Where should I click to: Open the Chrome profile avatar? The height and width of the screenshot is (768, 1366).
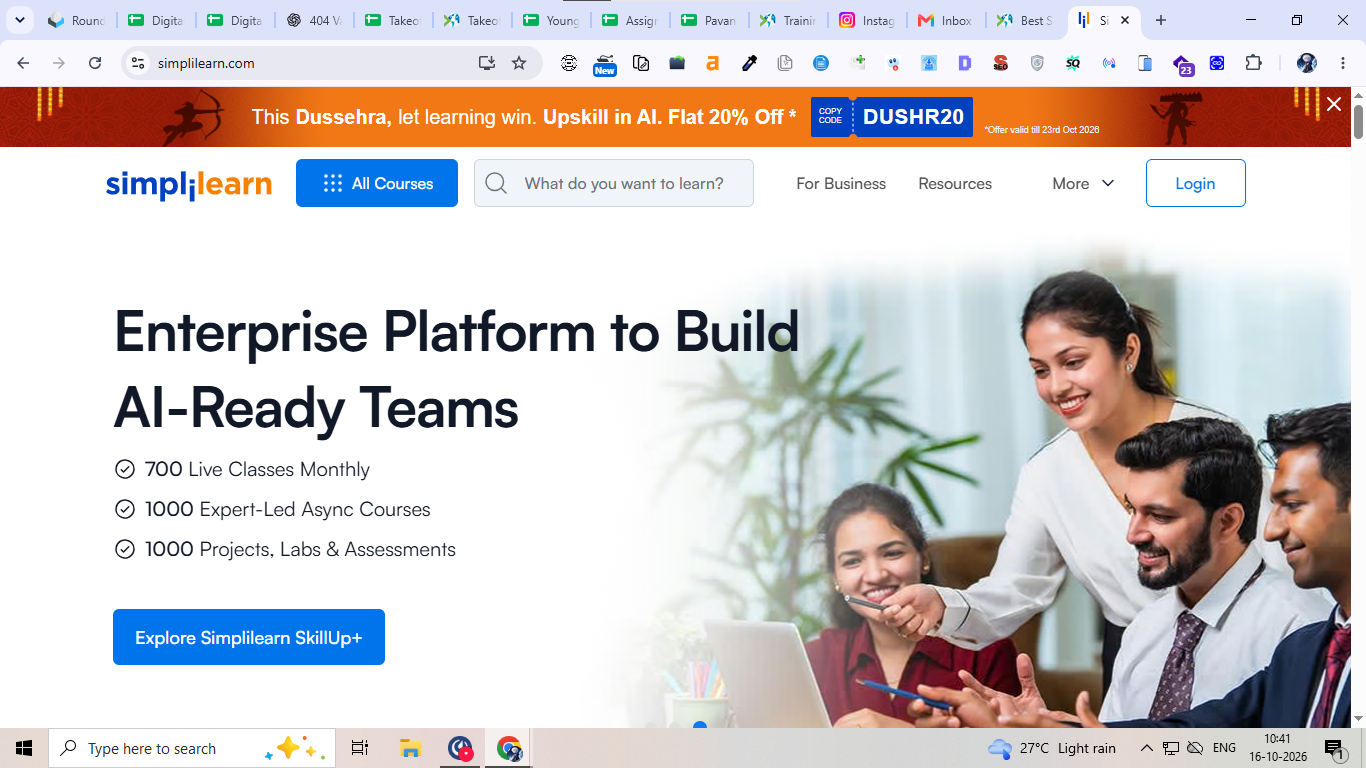(x=1307, y=63)
